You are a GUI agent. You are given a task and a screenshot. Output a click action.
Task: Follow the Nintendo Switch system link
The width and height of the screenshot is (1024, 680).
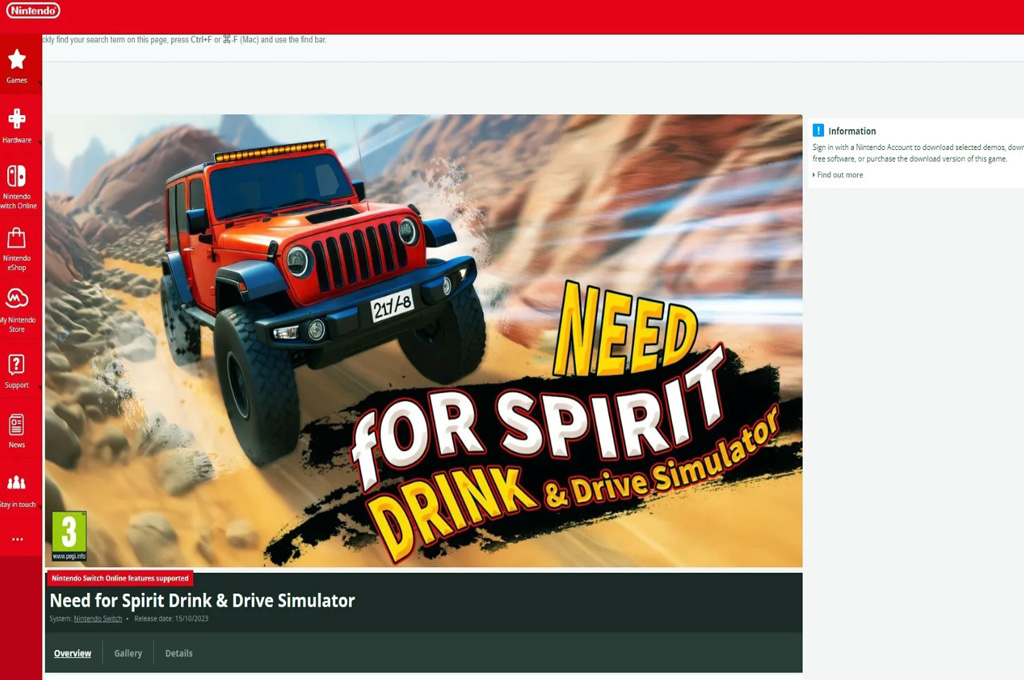coord(98,619)
